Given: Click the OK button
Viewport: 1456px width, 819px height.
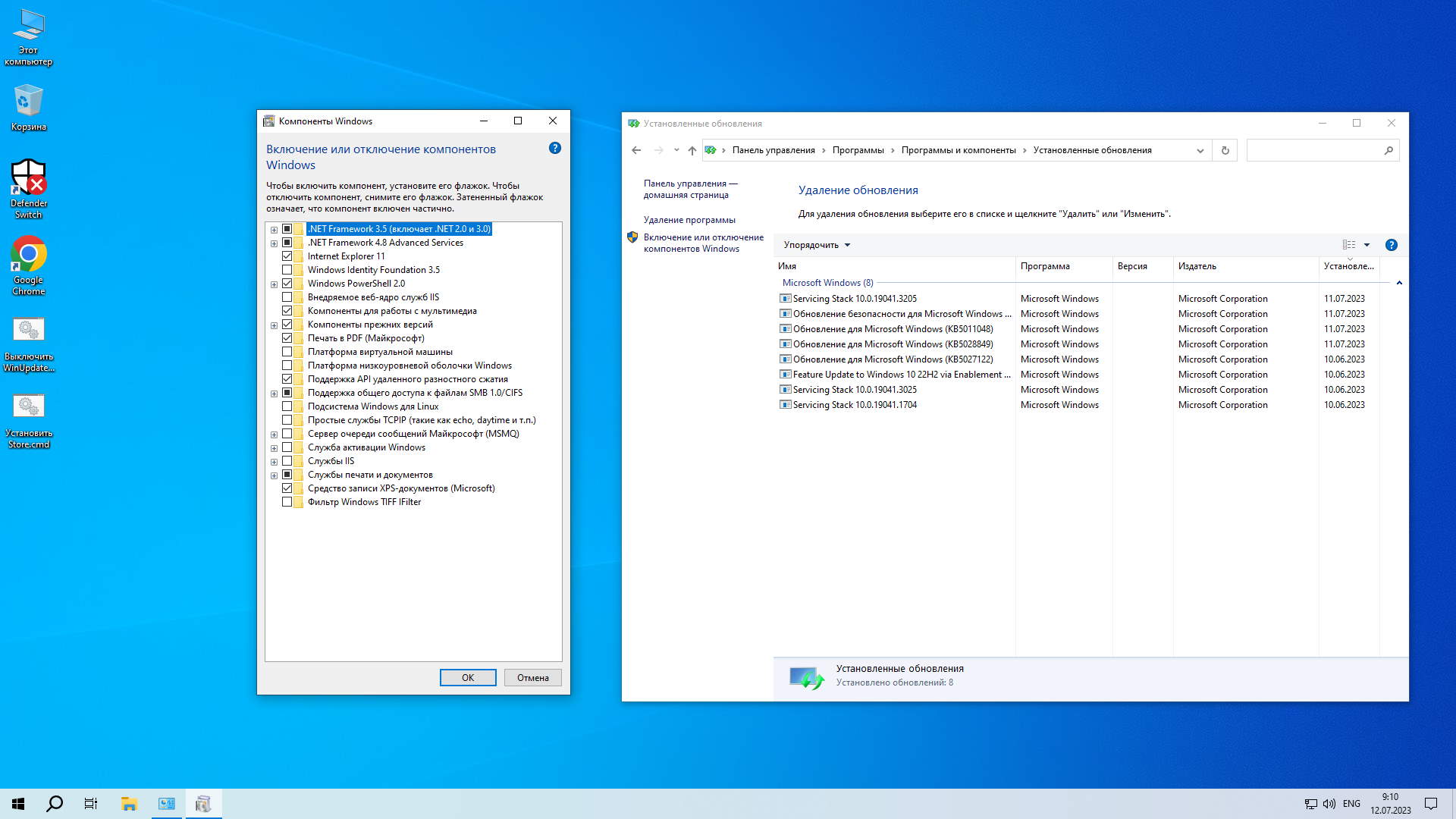Looking at the screenshot, I should pos(468,678).
